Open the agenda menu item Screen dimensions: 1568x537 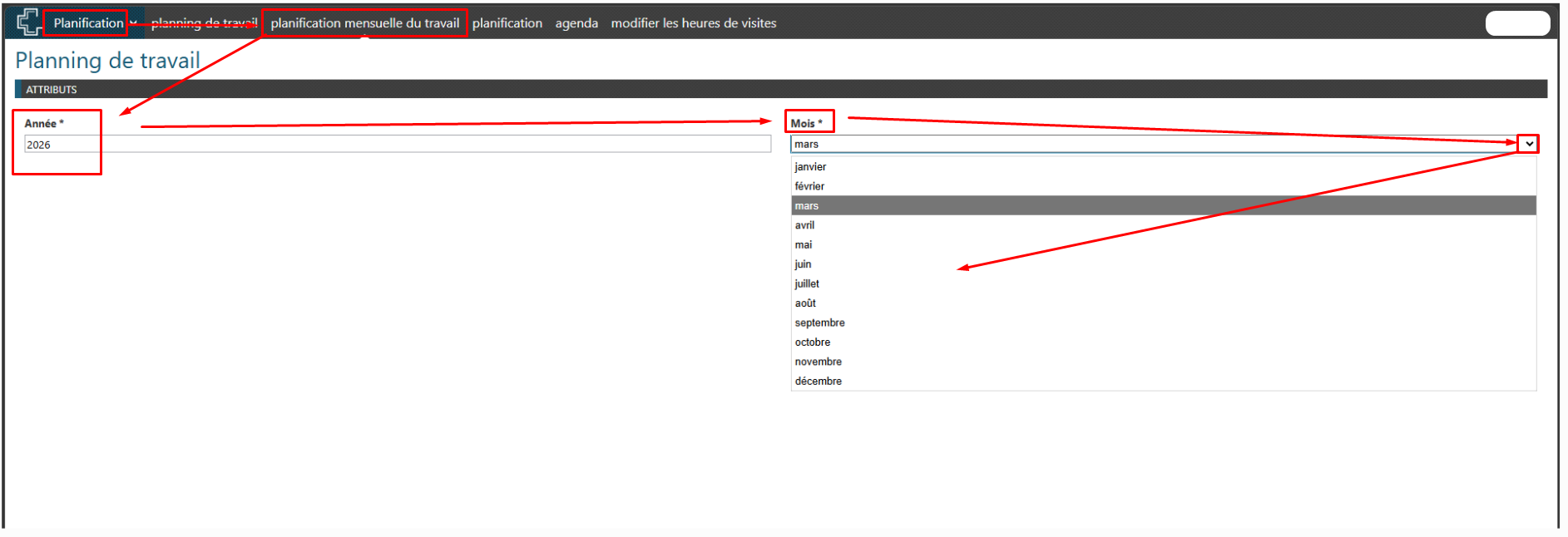coord(576,23)
